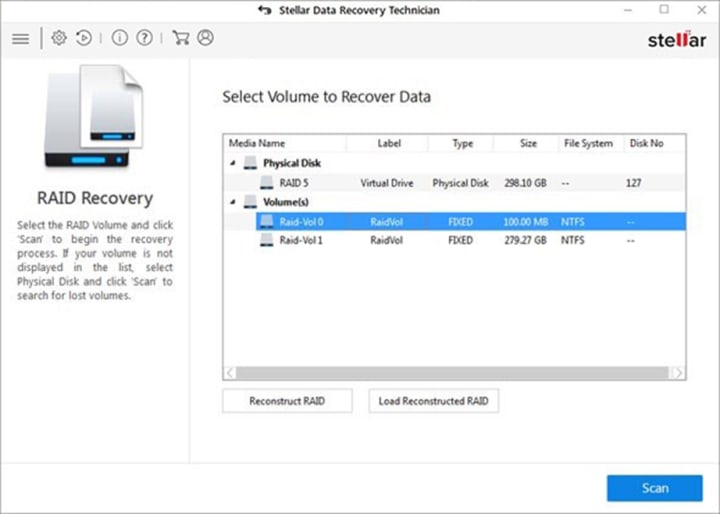
Task: Click the 298.10 GB size value
Action: 525,183
